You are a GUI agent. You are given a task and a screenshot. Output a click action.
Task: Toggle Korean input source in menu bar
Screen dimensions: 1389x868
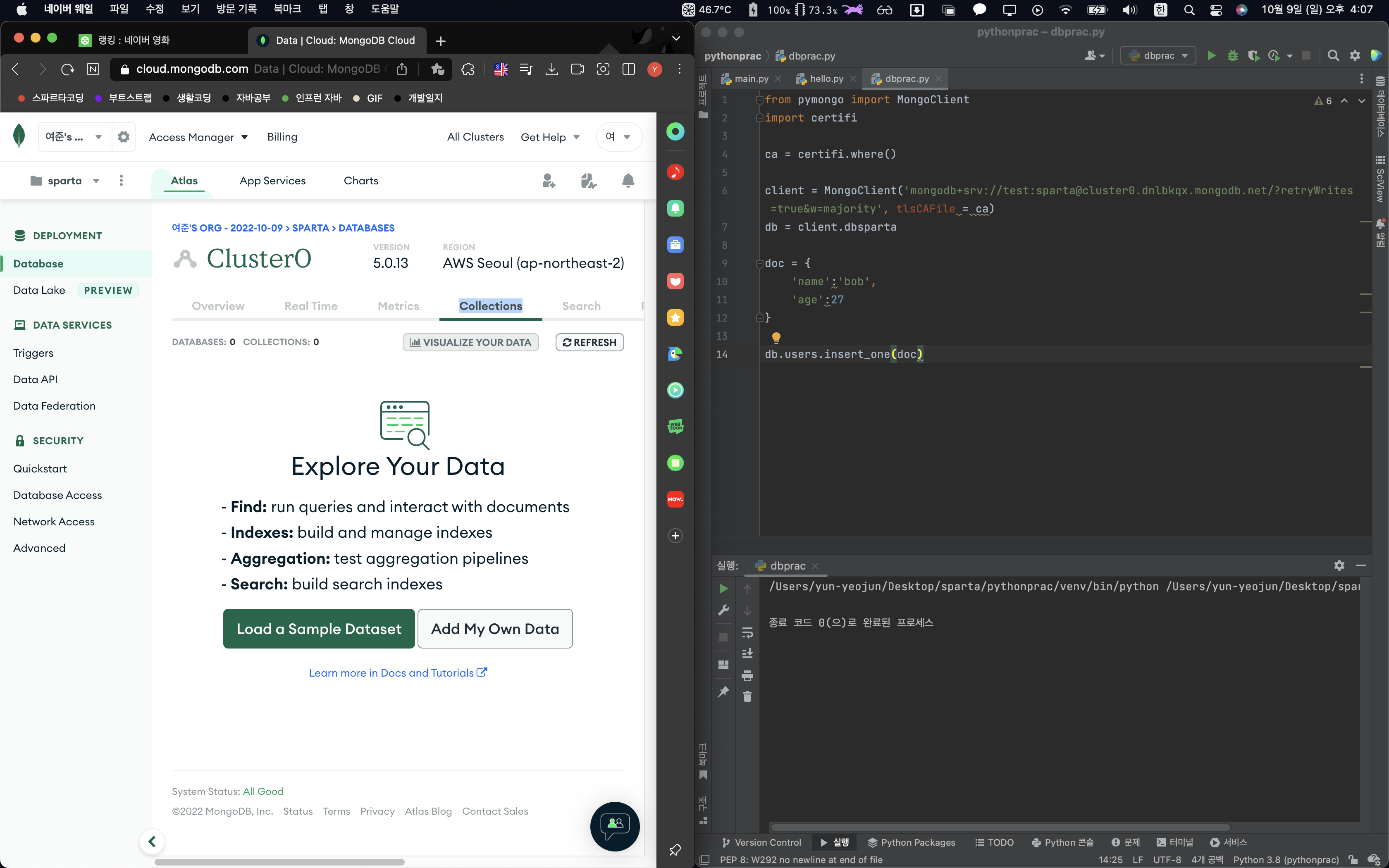pyautogui.click(x=1160, y=10)
